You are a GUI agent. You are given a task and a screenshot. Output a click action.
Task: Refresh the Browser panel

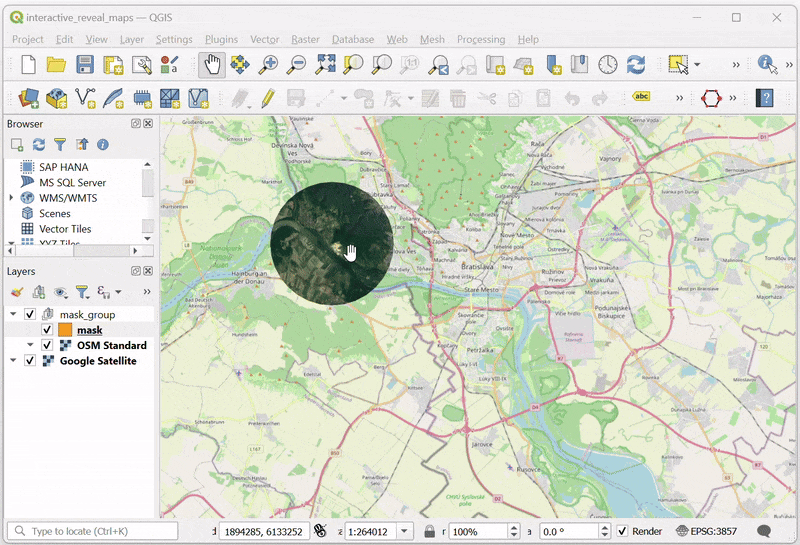click(38, 145)
